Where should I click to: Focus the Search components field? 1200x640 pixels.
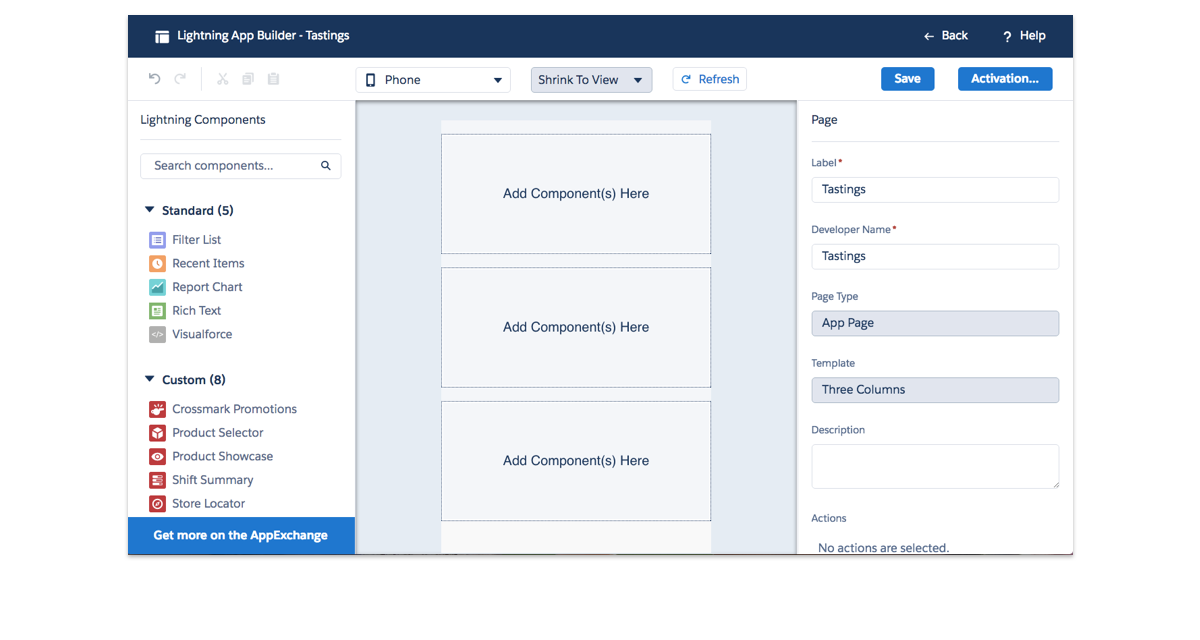pyautogui.click(x=233, y=166)
